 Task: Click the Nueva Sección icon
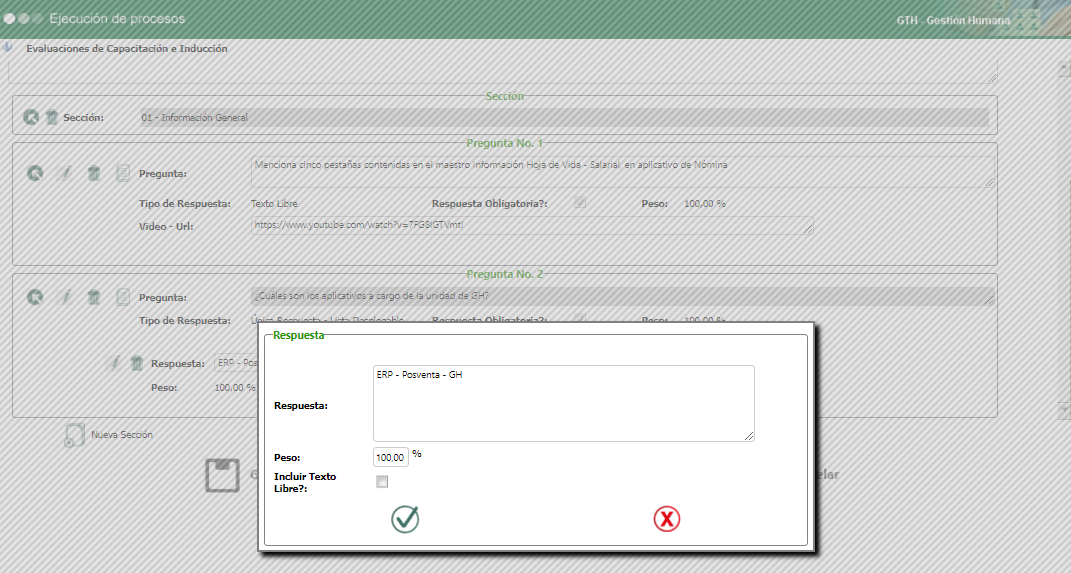pyautogui.click(x=74, y=435)
